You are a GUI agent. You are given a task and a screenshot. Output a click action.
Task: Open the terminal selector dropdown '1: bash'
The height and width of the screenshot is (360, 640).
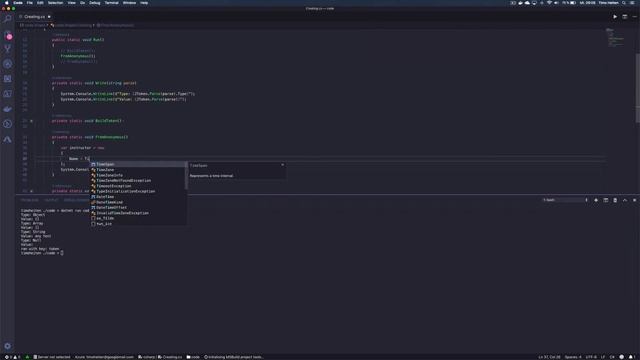[566, 200]
